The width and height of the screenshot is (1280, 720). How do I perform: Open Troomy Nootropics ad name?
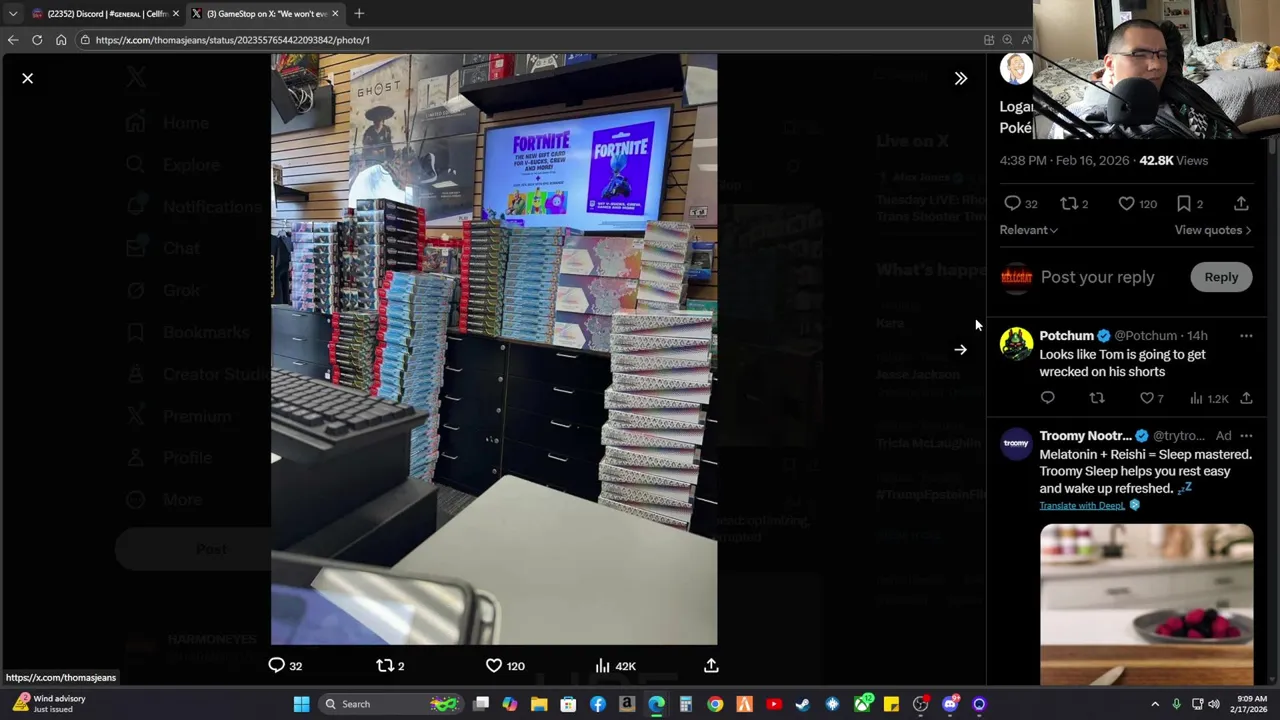click(x=1085, y=436)
